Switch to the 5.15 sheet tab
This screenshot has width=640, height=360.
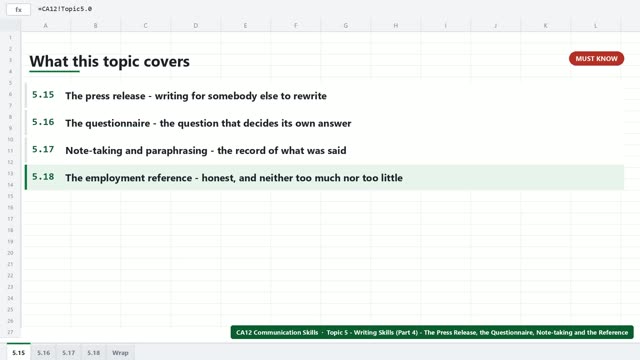pyautogui.click(x=18, y=352)
